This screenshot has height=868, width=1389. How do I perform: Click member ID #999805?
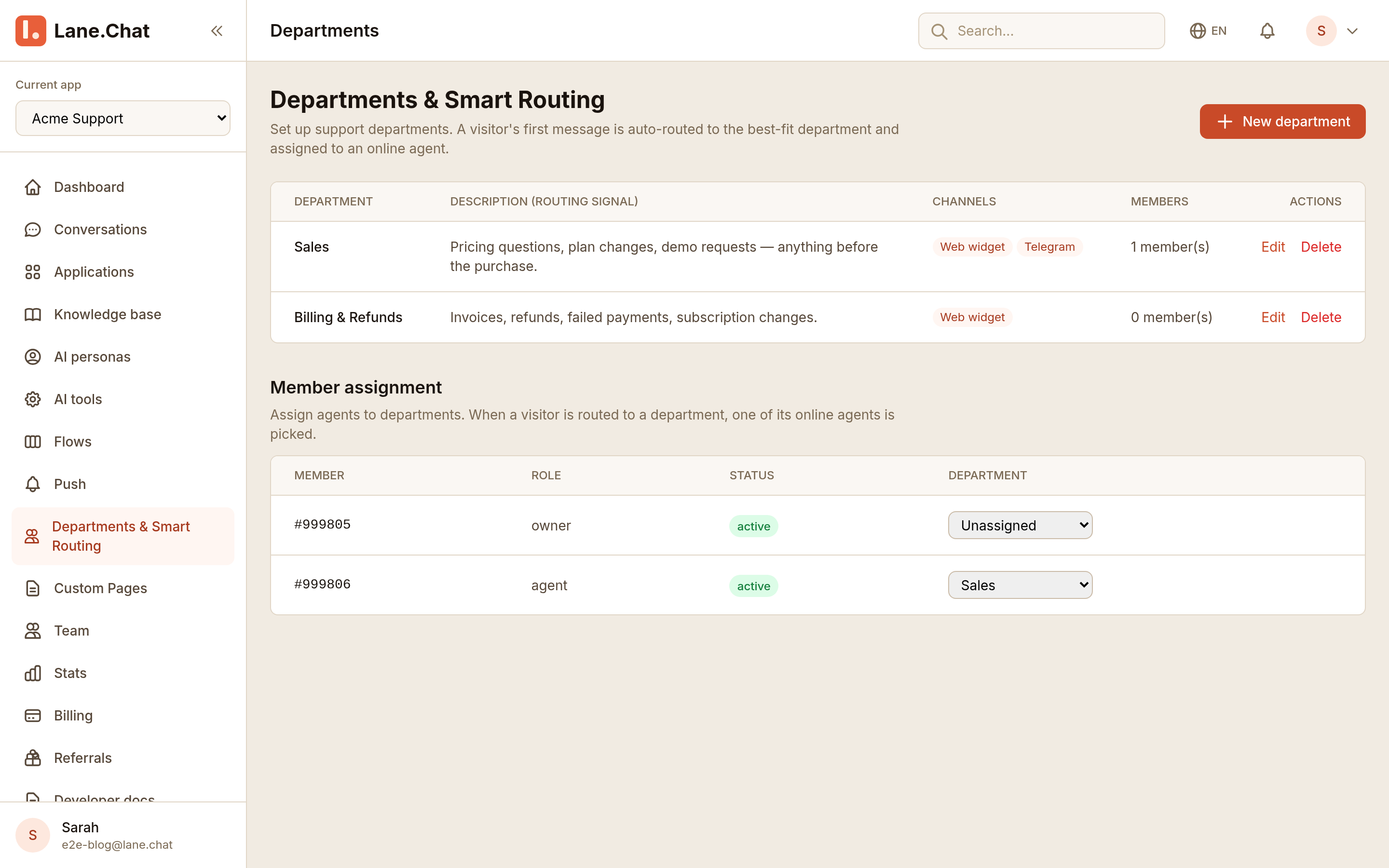(322, 525)
